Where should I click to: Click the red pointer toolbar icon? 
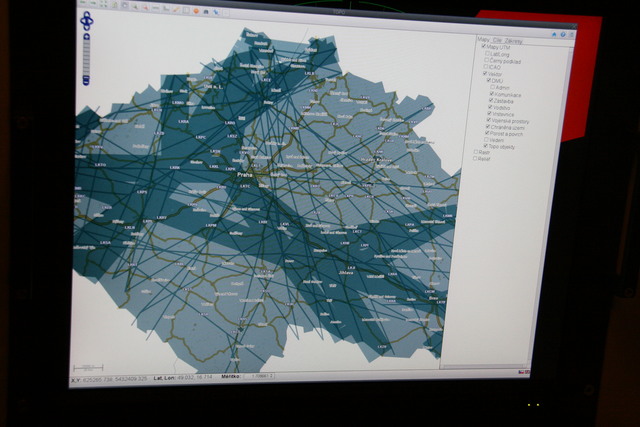pyautogui.click(x=145, y=8)
